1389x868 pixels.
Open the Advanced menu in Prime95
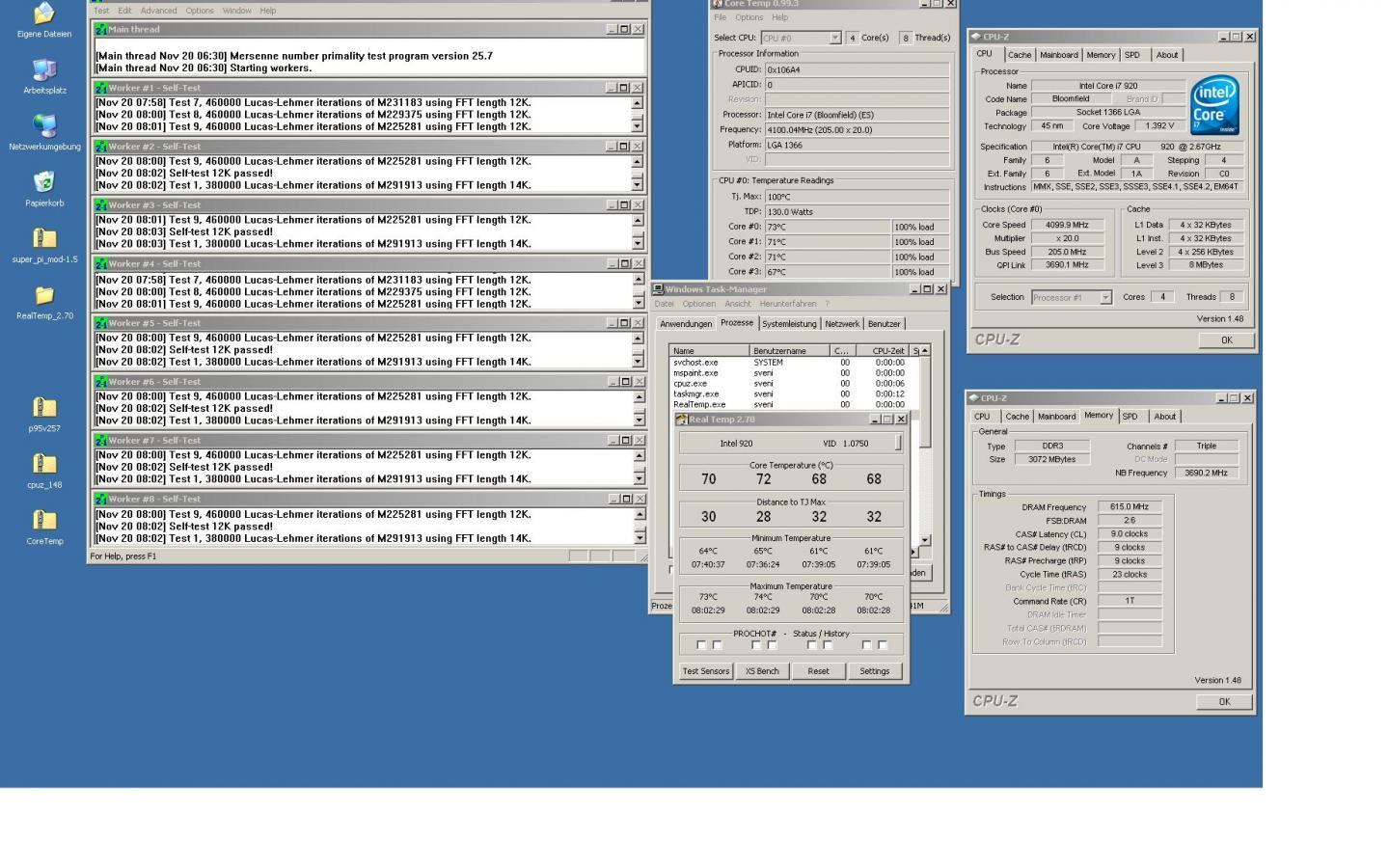pyautogui.click(x=158, y=11)
